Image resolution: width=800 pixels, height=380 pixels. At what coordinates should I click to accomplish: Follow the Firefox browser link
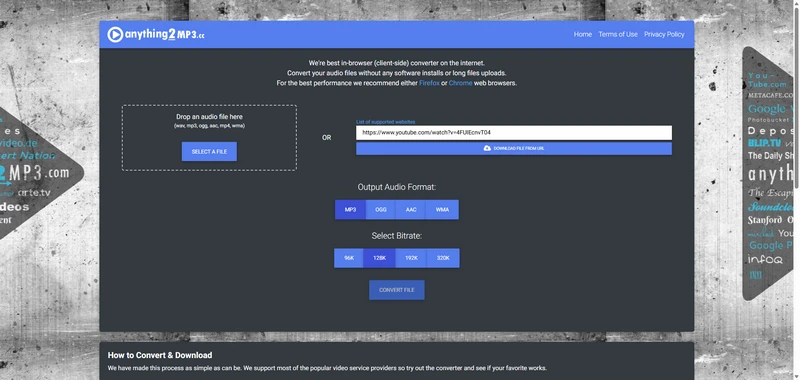429,83
